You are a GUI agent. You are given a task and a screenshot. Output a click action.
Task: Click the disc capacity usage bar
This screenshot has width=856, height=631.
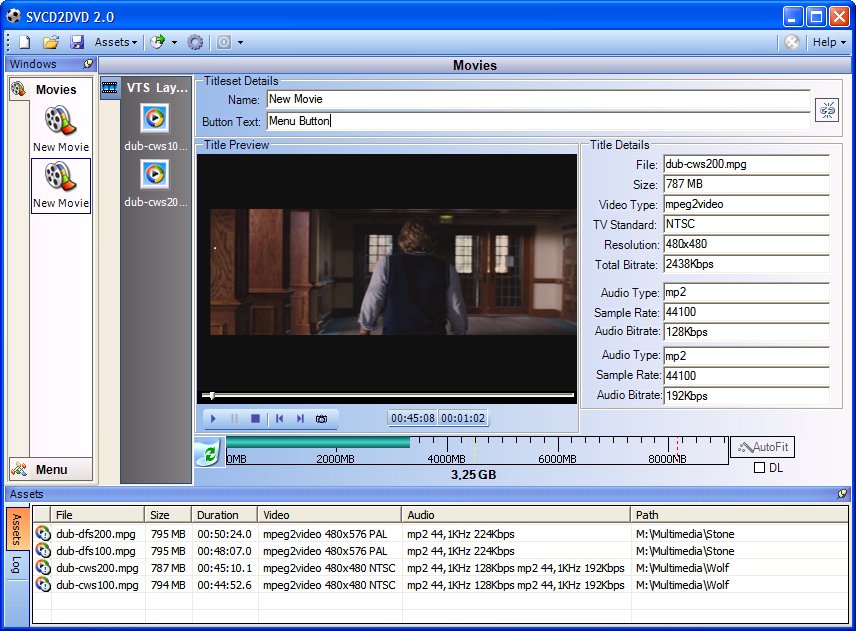coord(477,449)
